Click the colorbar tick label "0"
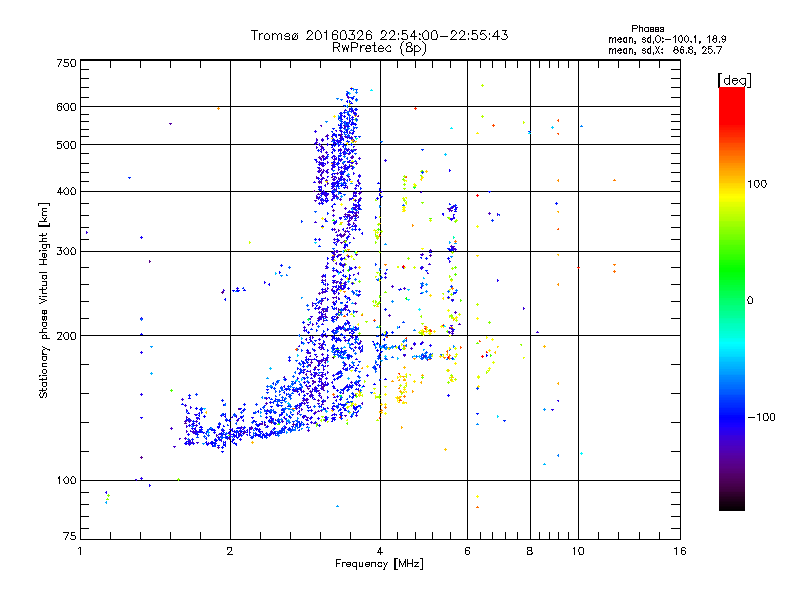800x600 pixels. point(750,301)
